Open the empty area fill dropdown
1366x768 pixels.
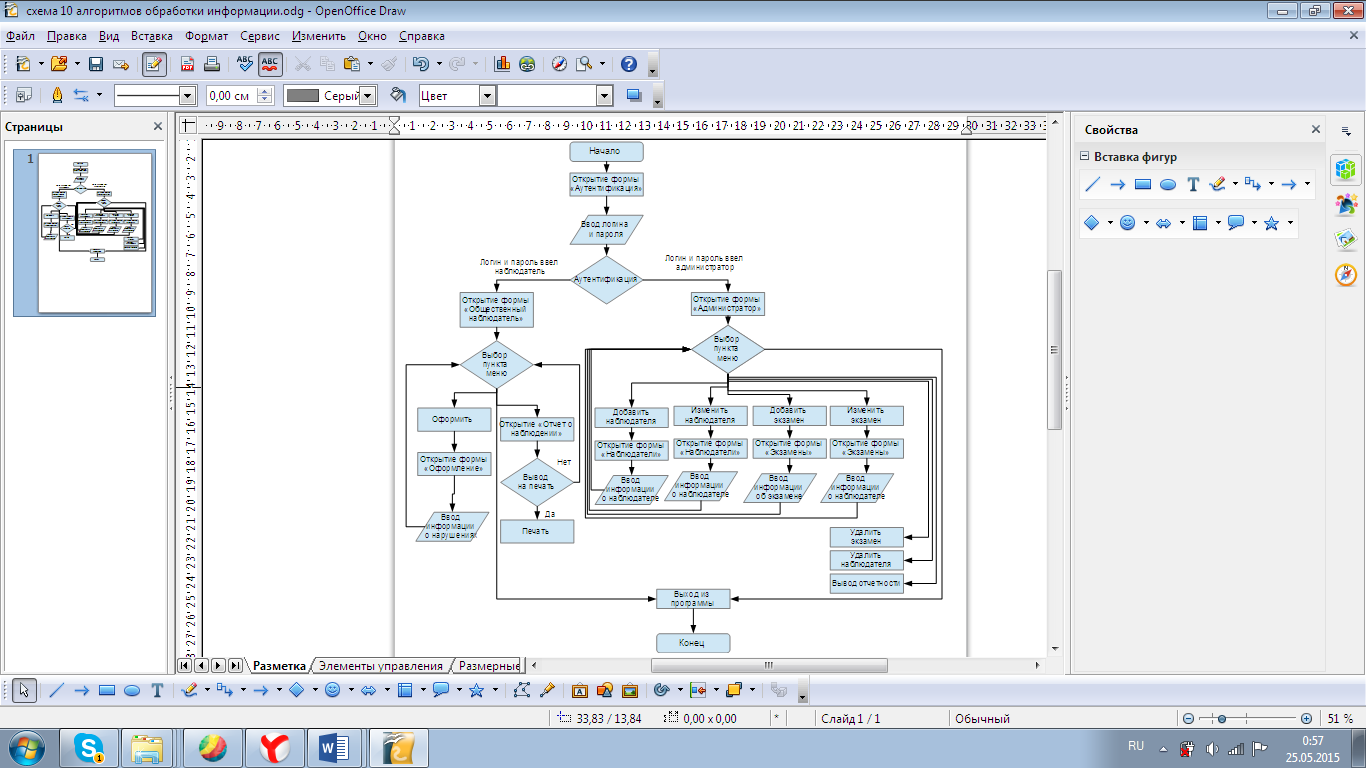(x=604, y=96)
